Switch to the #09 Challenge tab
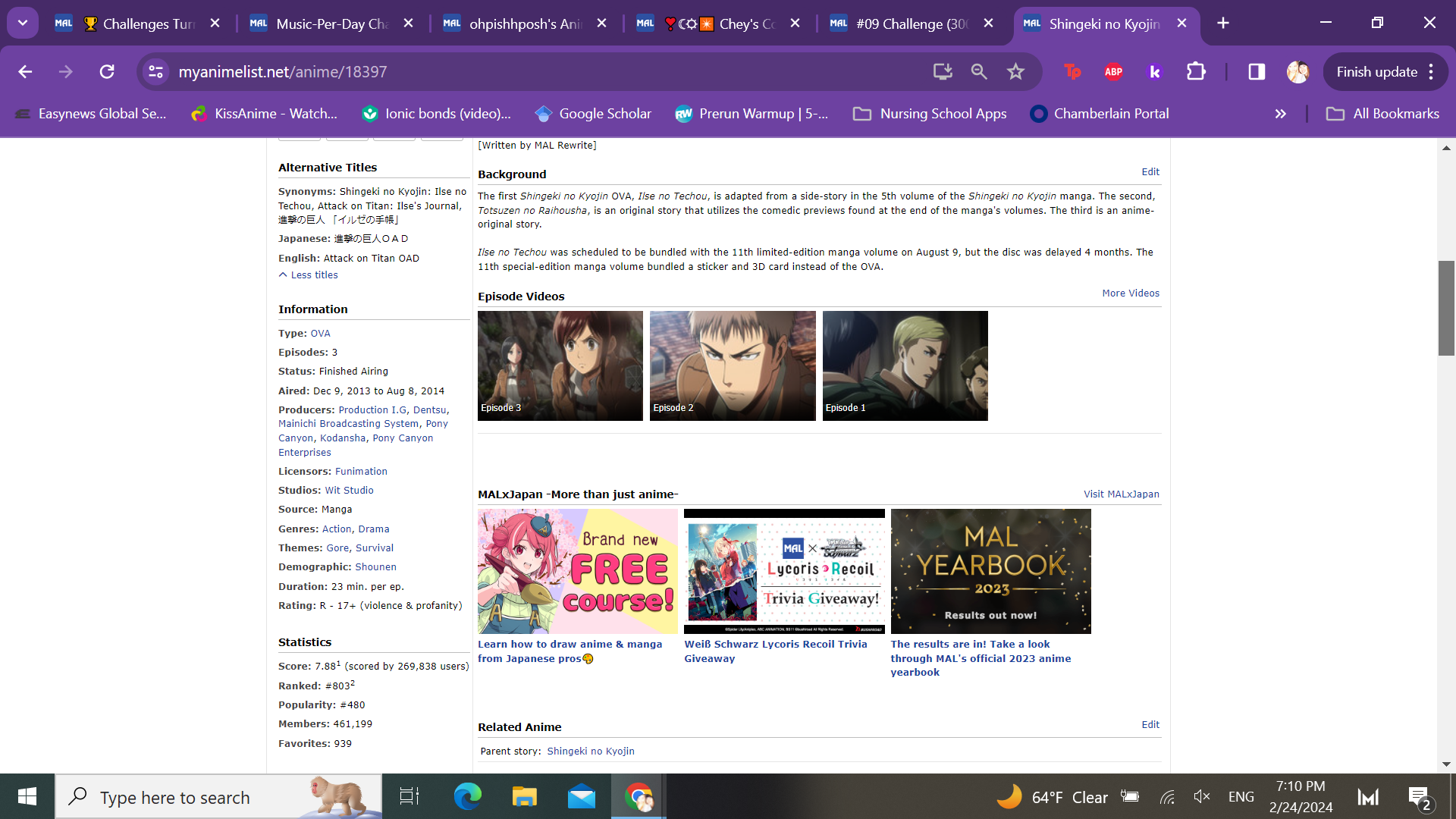 [x=912, y=24]
